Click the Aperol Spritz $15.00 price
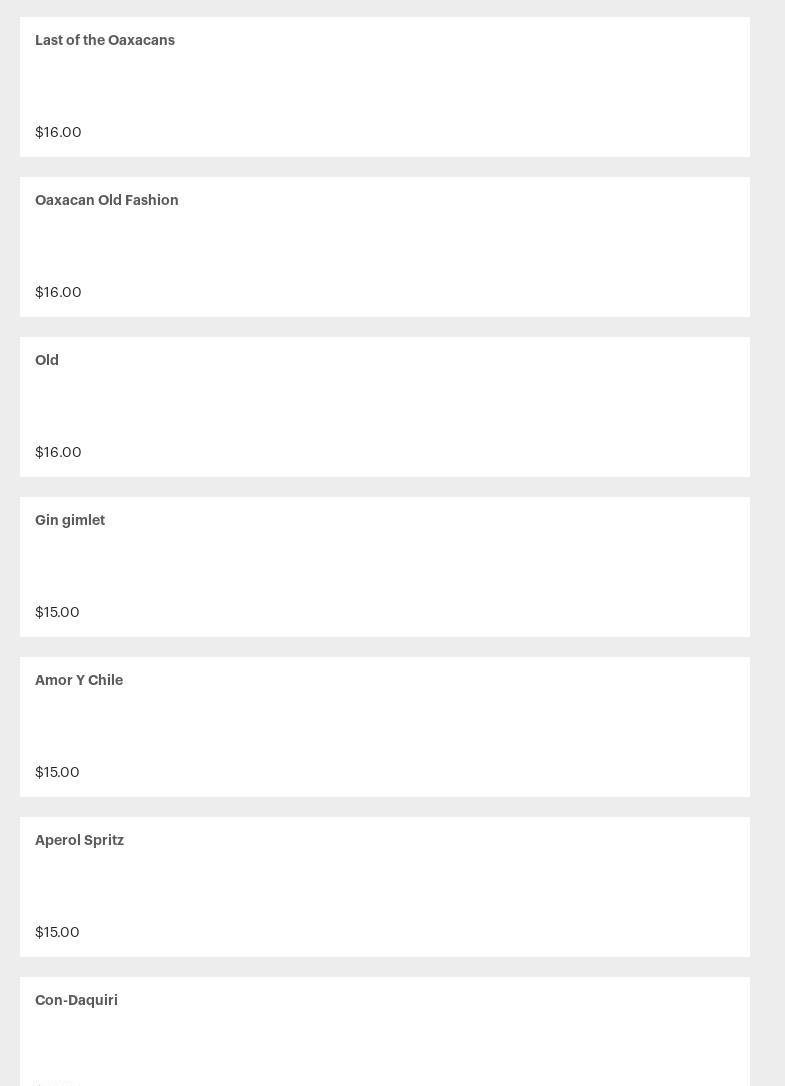 click(57, 932)
